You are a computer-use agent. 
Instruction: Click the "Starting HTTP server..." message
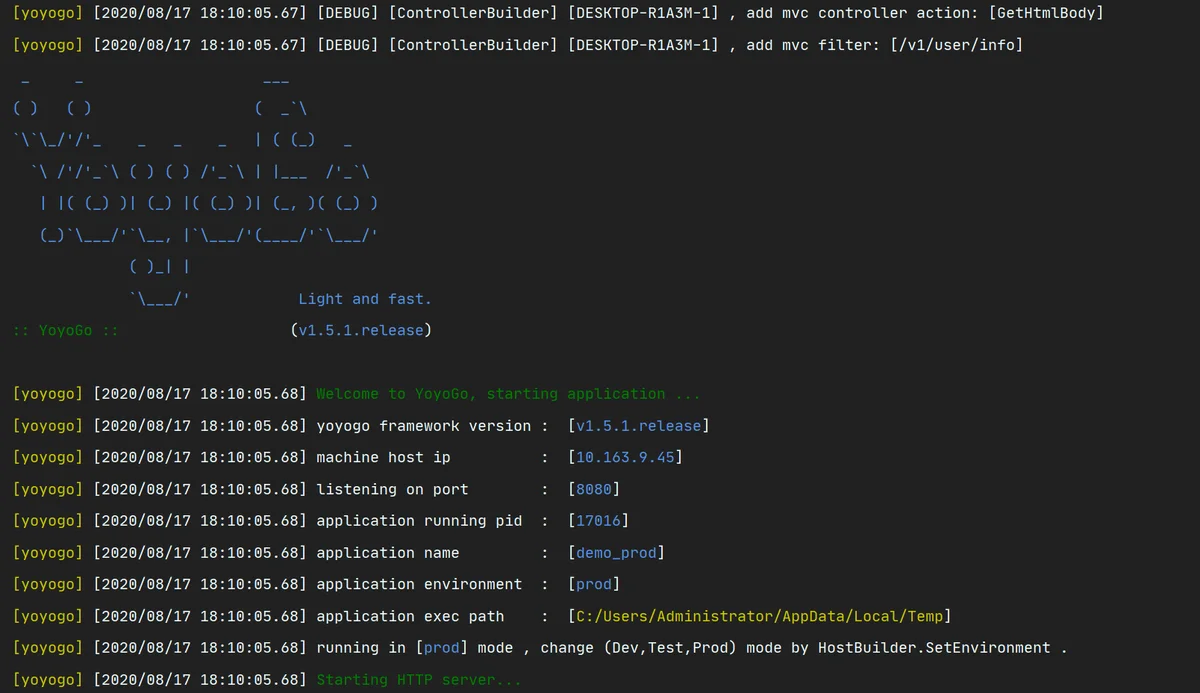click(419, 680)
